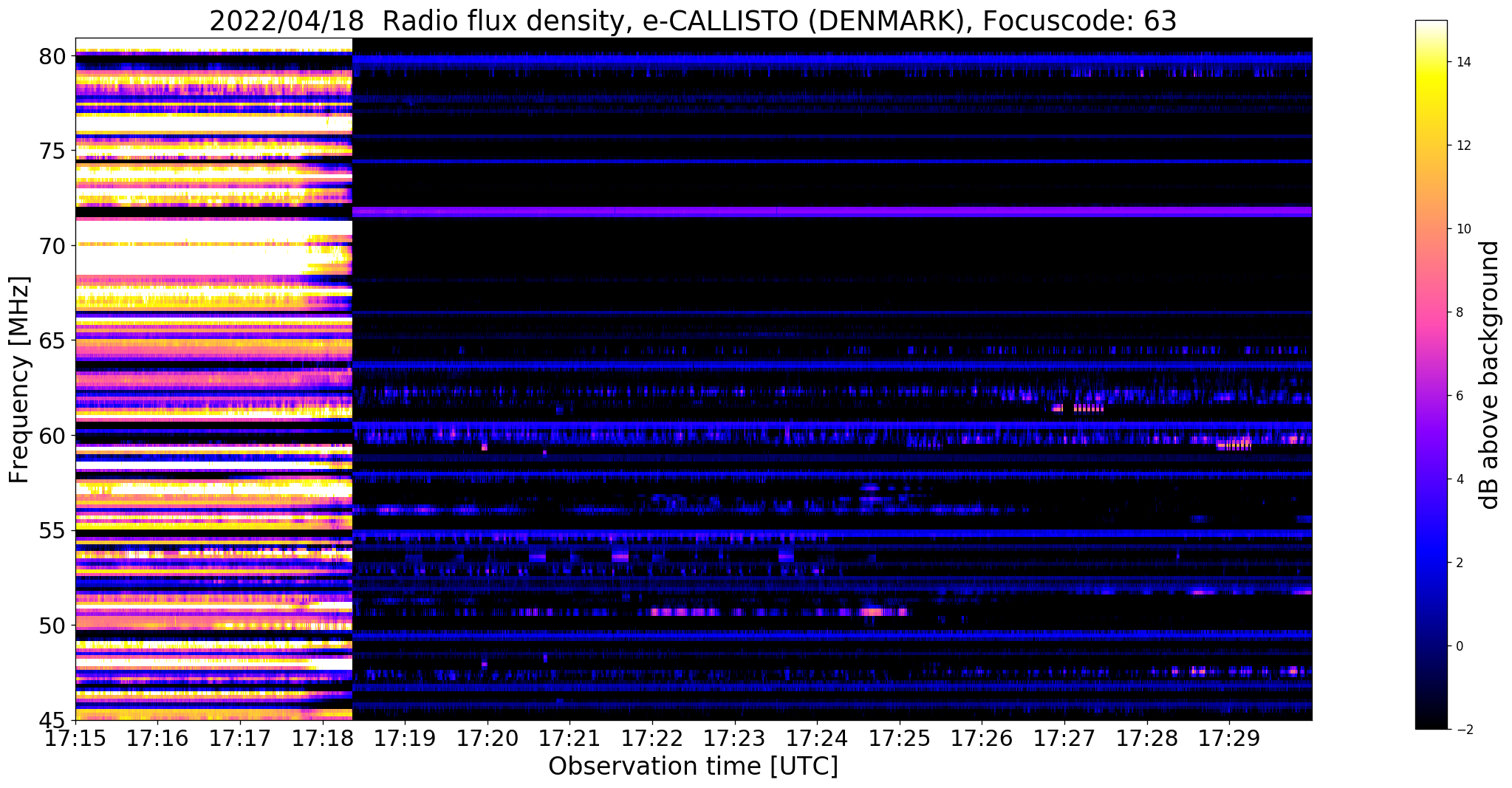Viewport: 1512px width, 788px height.
Task: Click the 17:28 time tick label
Action: (x=1146, y=739)
